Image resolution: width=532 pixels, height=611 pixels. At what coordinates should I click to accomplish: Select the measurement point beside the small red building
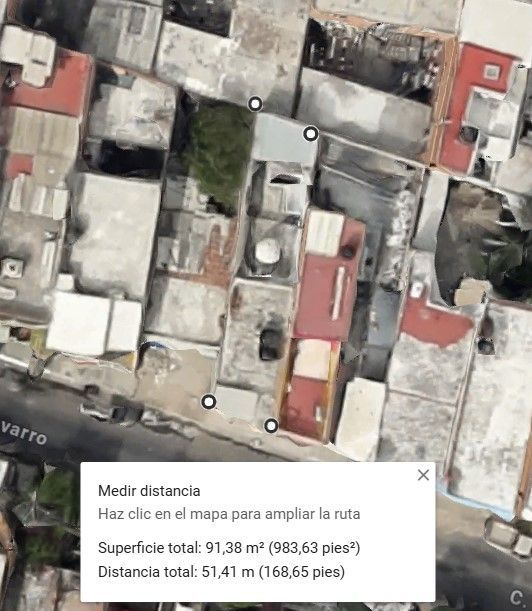pyautogui.click(x=271, y=426)
